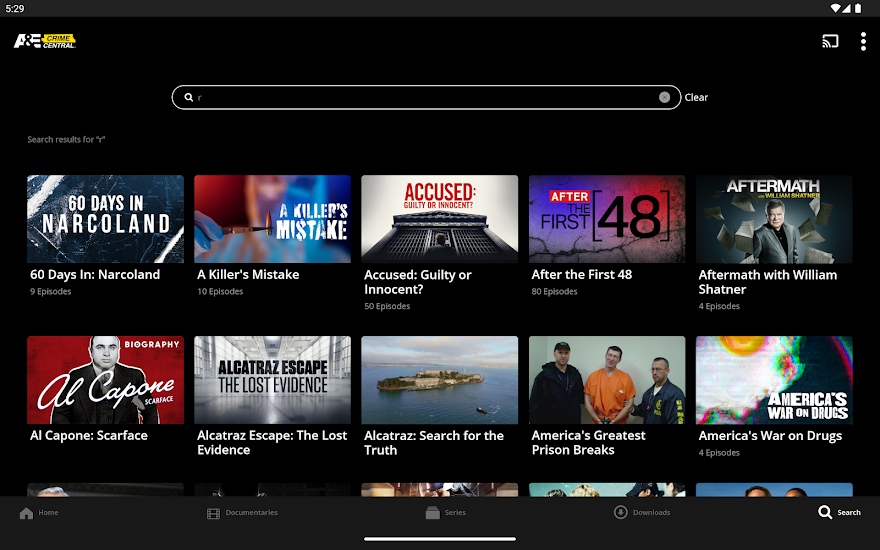
Task: Open the Series tab
Action: (445, 513)
